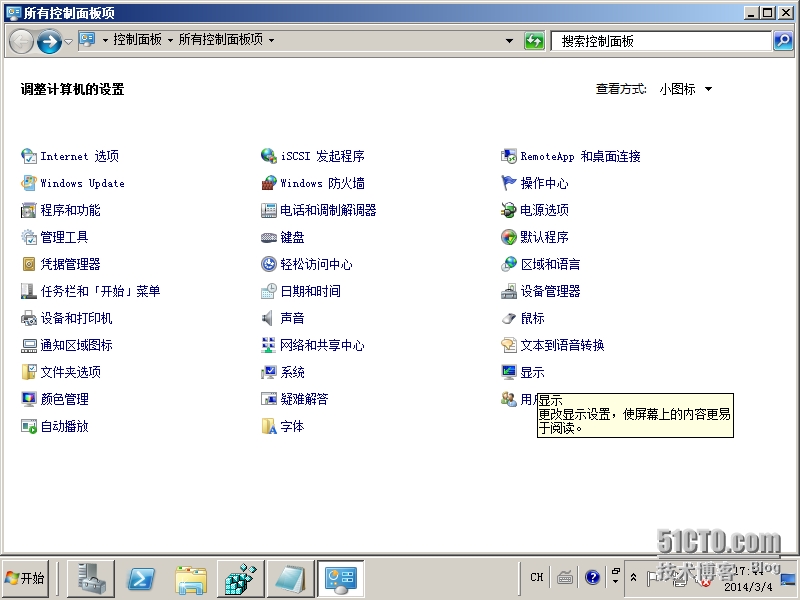Expand the root breadcrumb arrow before 控制面板

(x=105, y=40)
